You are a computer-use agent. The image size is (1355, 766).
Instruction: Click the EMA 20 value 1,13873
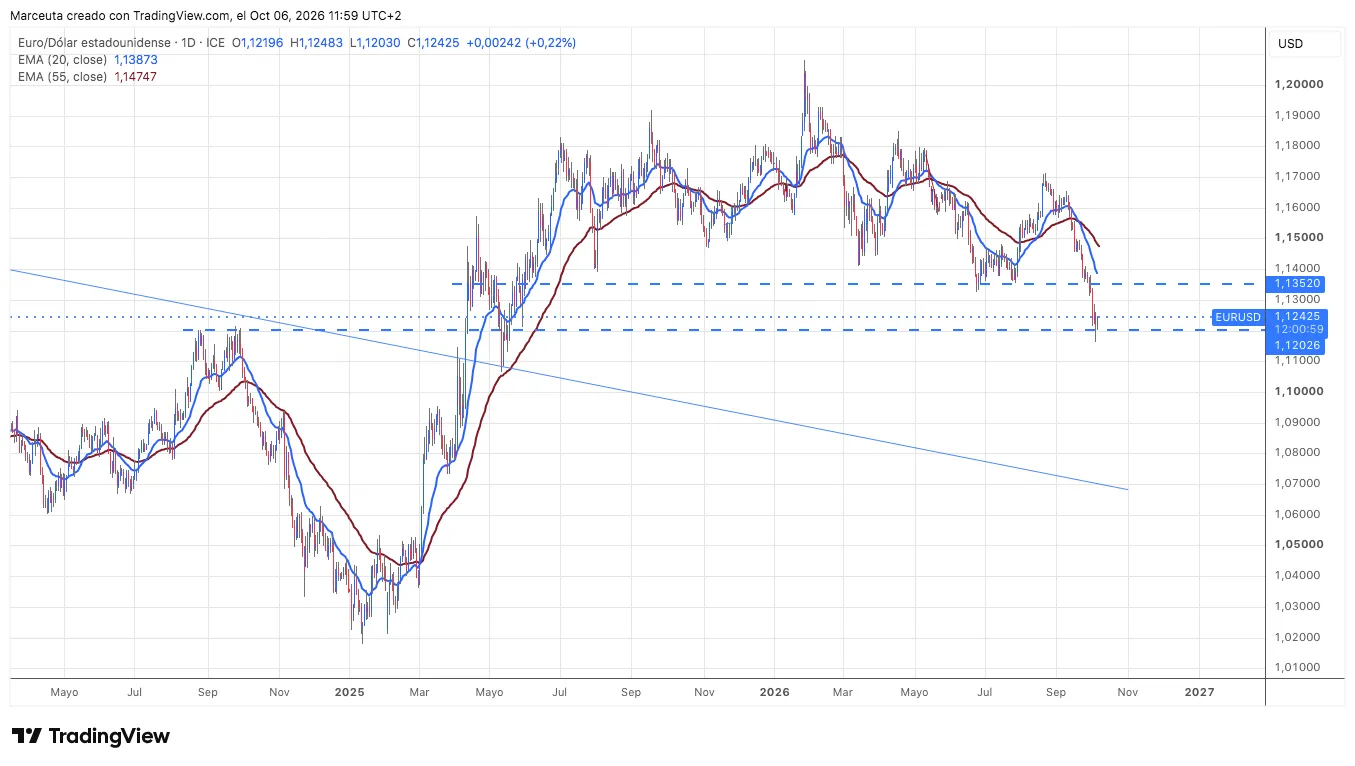coord(136,60)
